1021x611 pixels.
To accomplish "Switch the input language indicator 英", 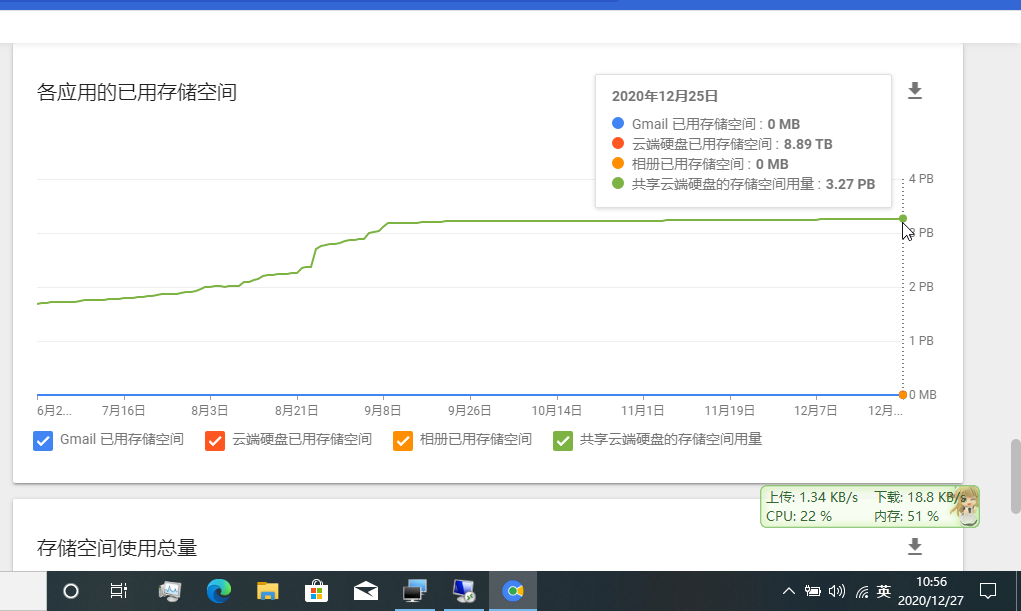I will click(883, 591).
